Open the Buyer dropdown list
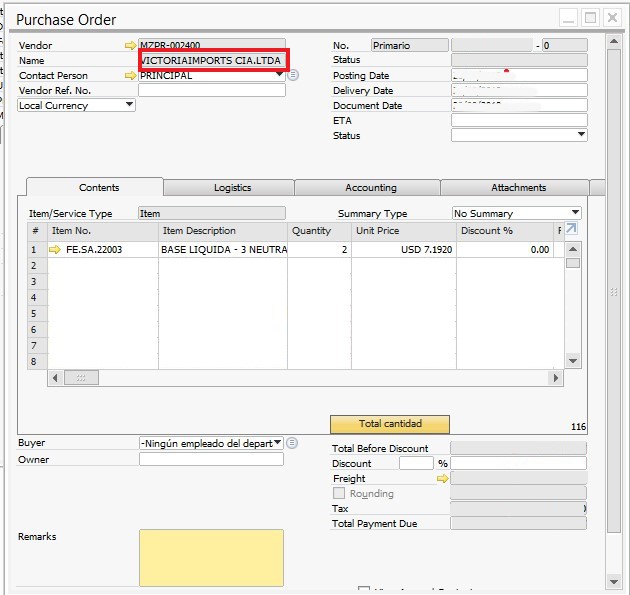 [x=277, y=443]
